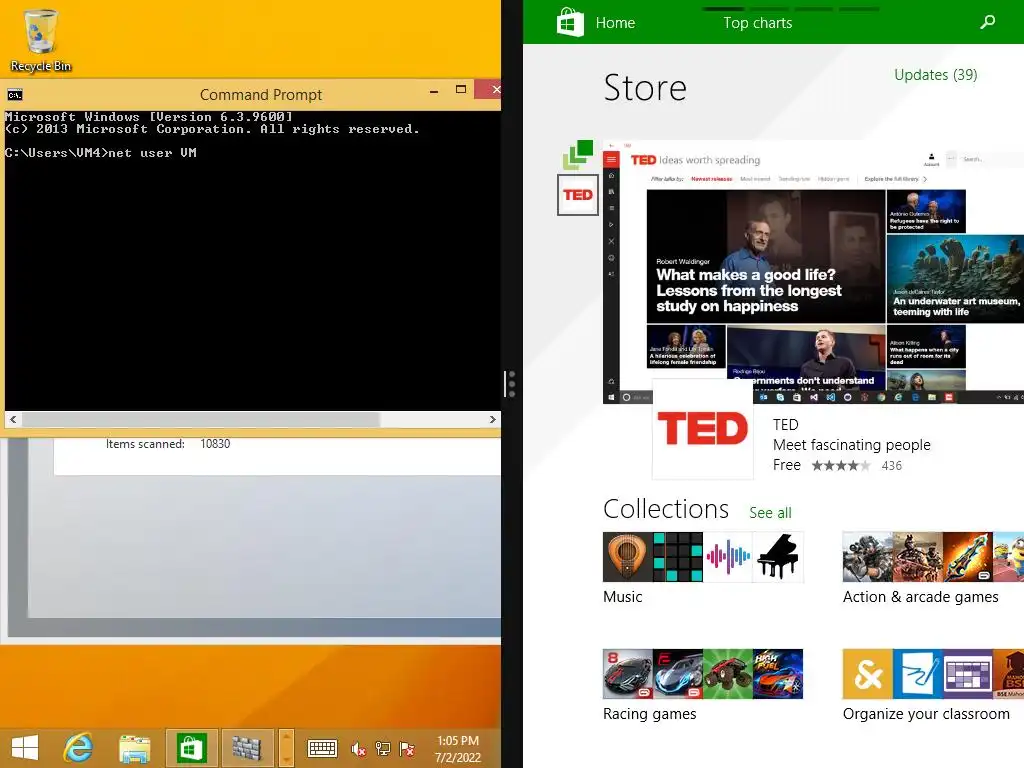This screenshot has height=768, width=1024.
Task: Open the Store search magnifier
Action: [988, 22]
